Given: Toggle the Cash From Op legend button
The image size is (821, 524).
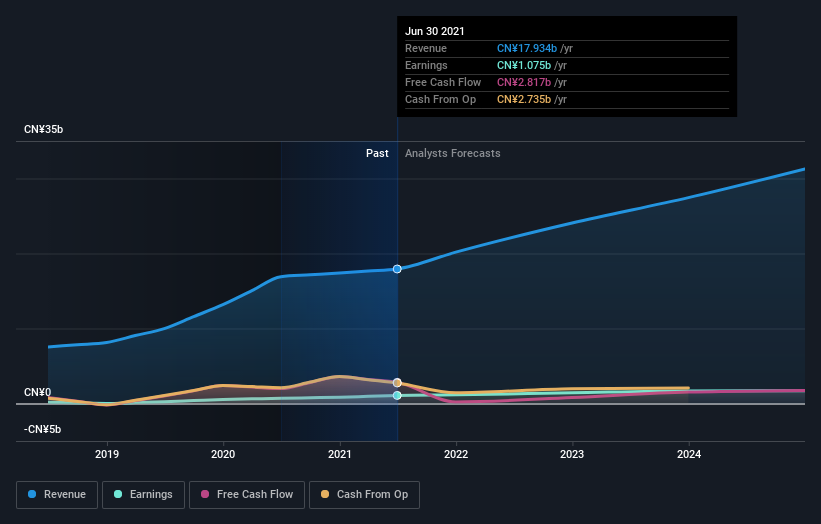Looking at the screenshot, I should click(x=364, y=495).
